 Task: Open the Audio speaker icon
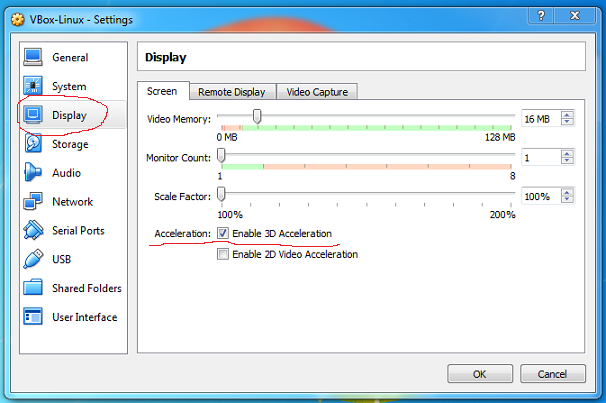pyautogui.click(x=33, y=172)
